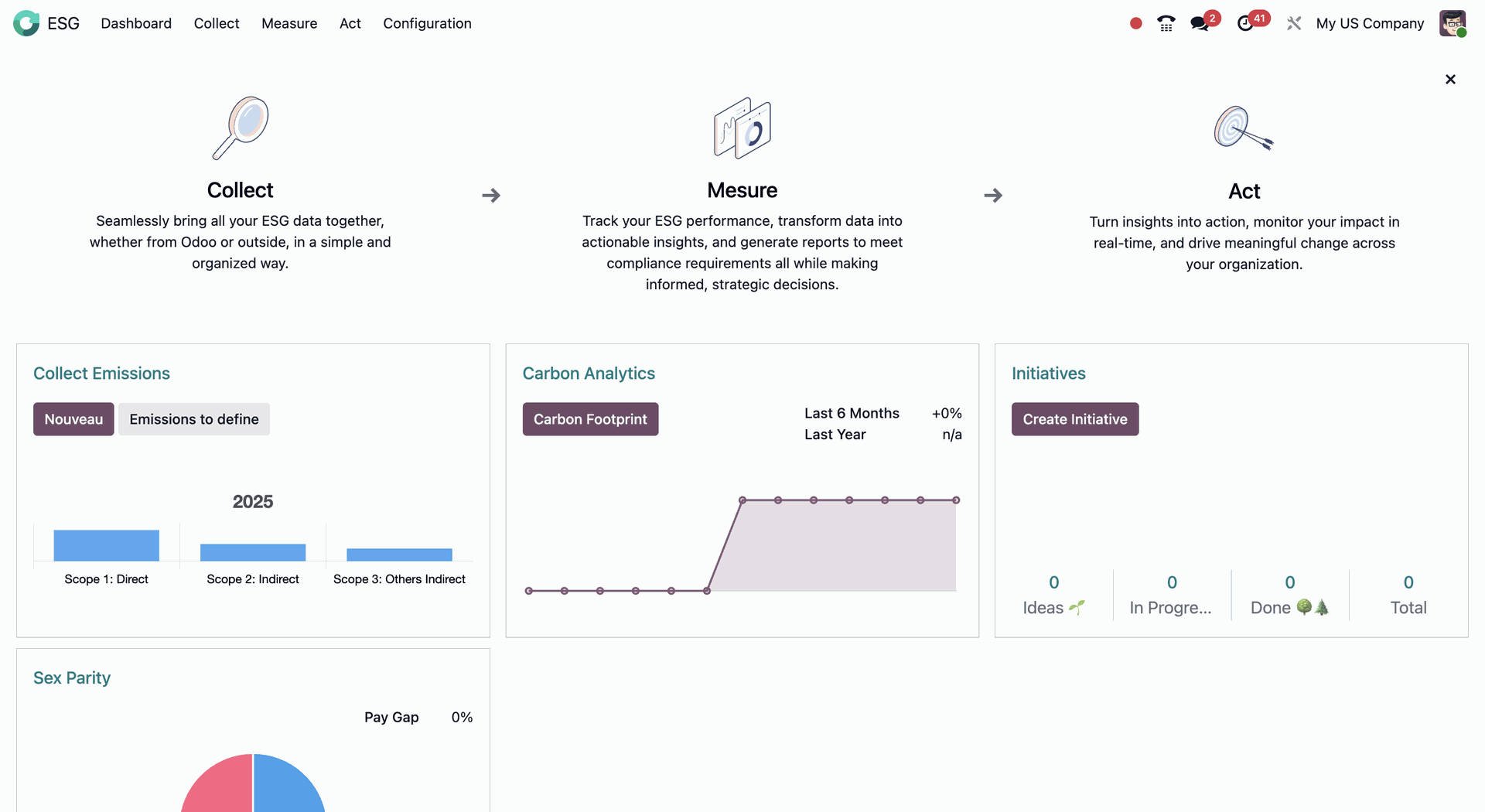
Task: Click Emissions to define button
Action: pos(194,419)
